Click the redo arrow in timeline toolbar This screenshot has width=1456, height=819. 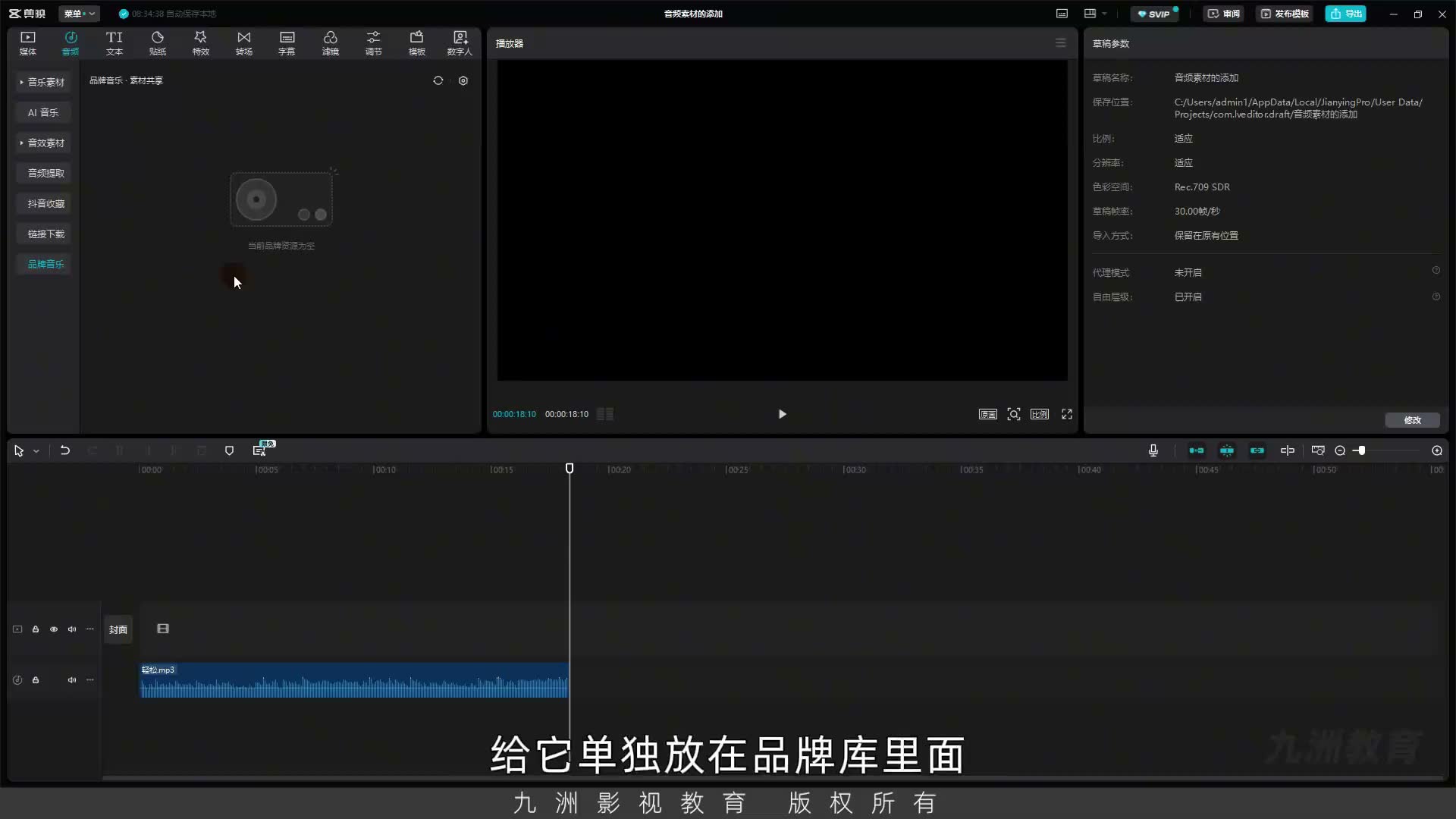[93, 450]
